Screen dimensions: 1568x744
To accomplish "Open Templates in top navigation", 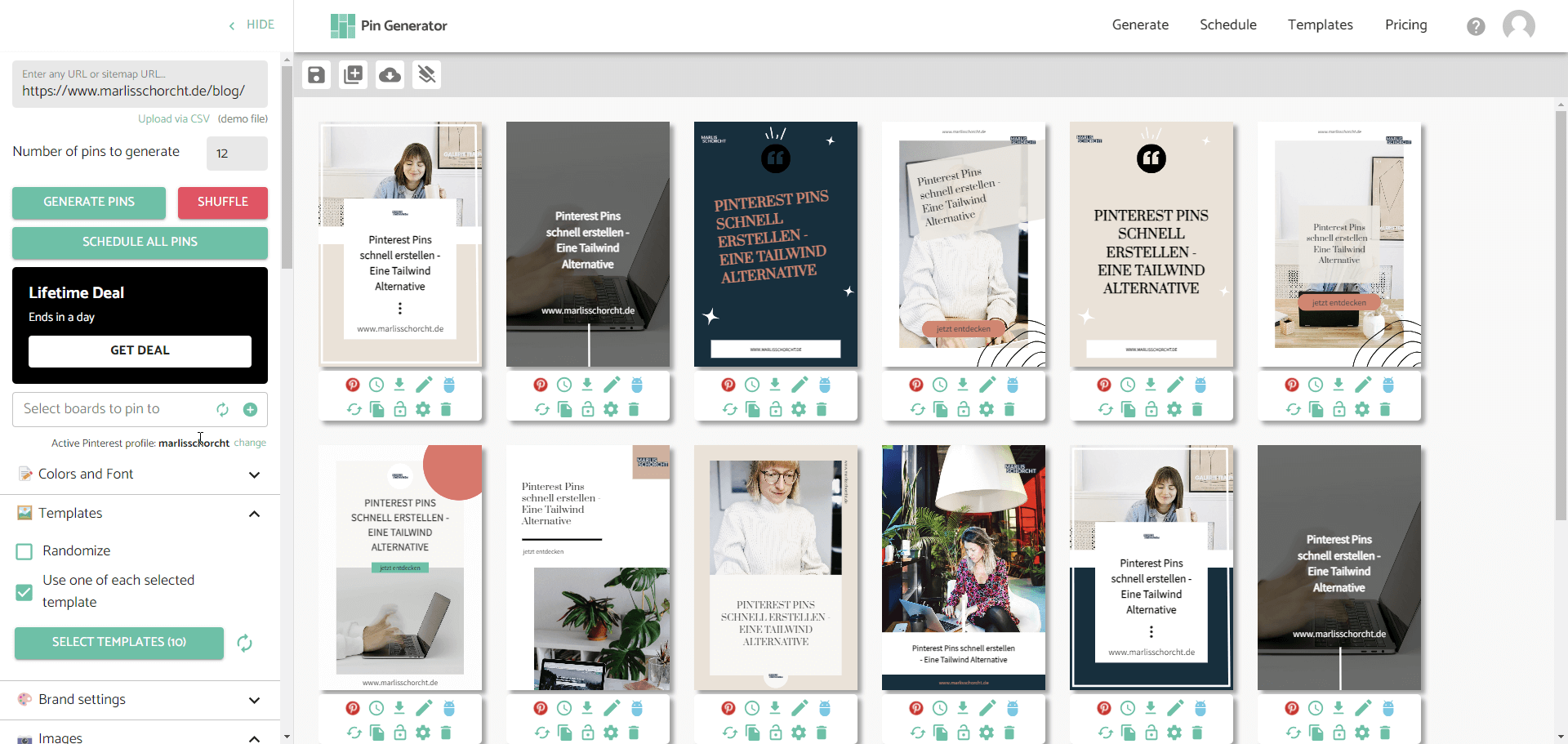I will click(1321, 25).
